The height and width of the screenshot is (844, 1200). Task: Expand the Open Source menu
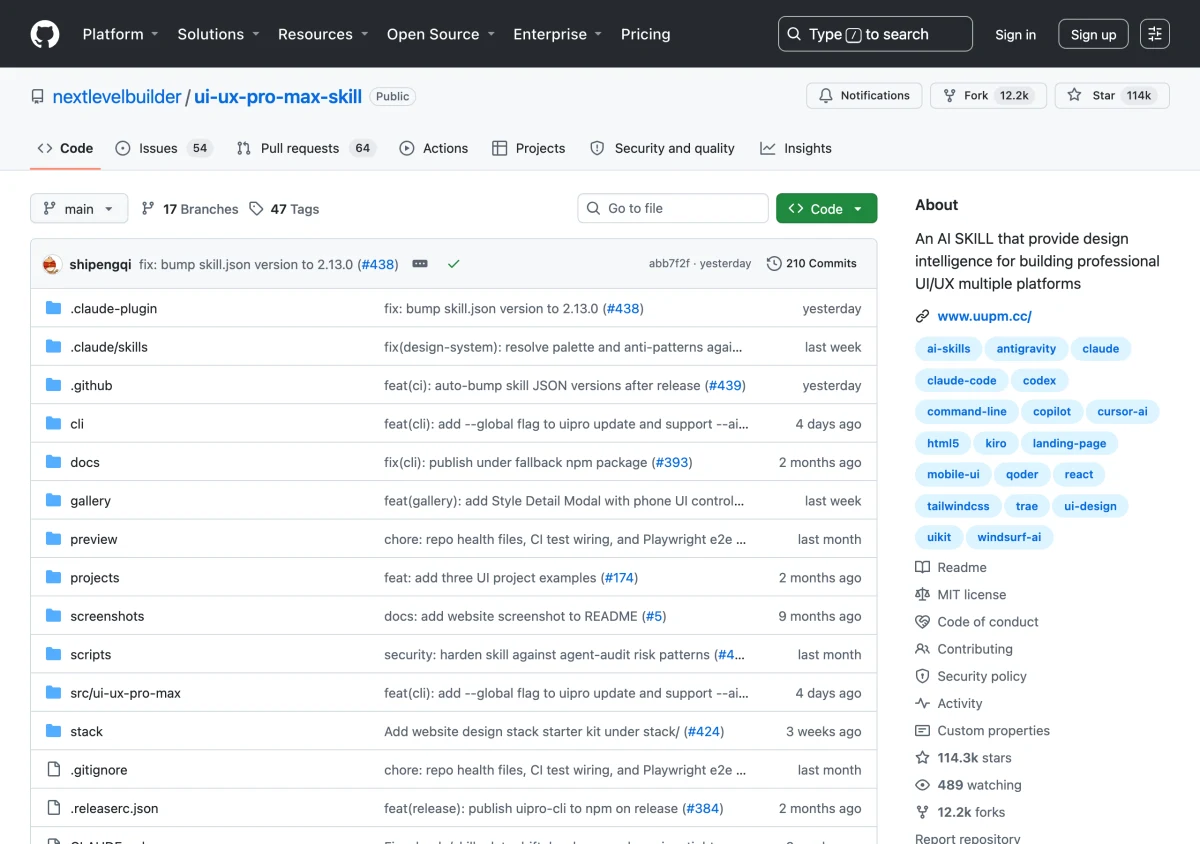pos(440,34)
